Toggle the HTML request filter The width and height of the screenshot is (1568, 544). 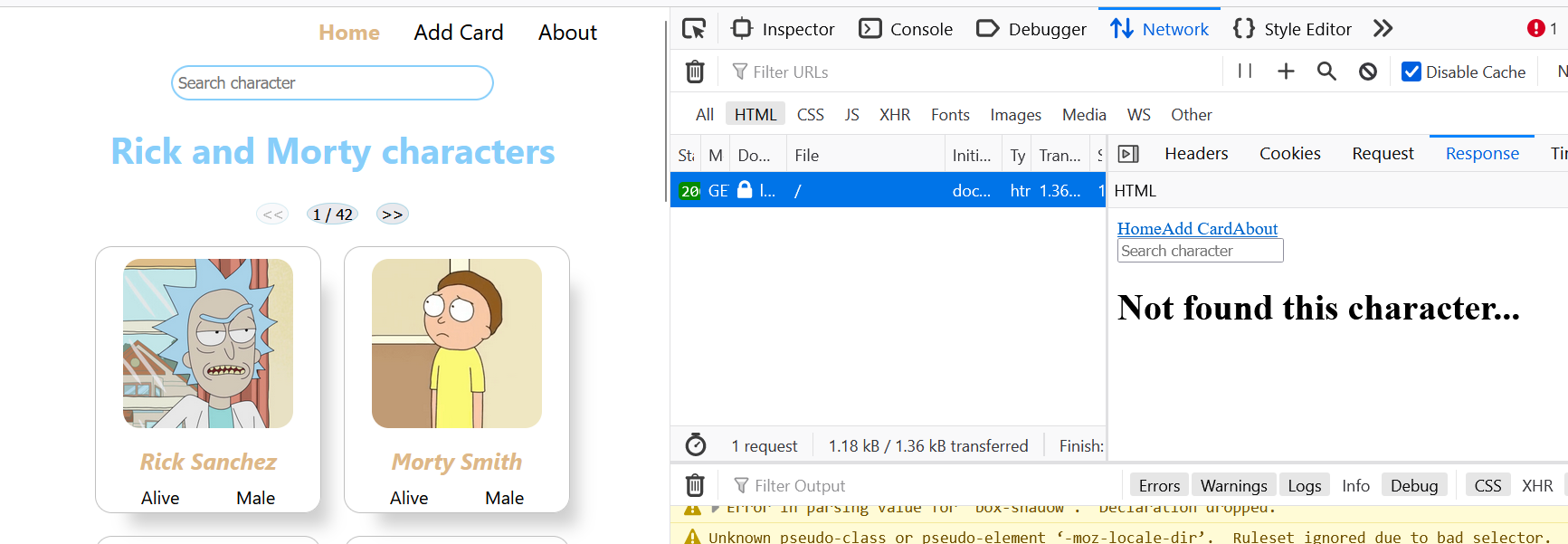[755, 115]
